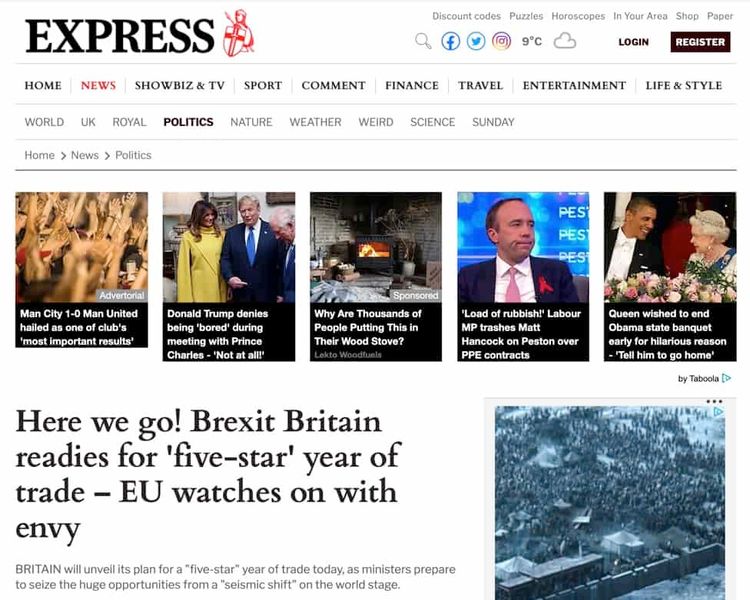Image resolution: width=750 pixels, height=600 pixels.
Task: Select the Politics sub-navigation tab
Action: coord(188,122)
